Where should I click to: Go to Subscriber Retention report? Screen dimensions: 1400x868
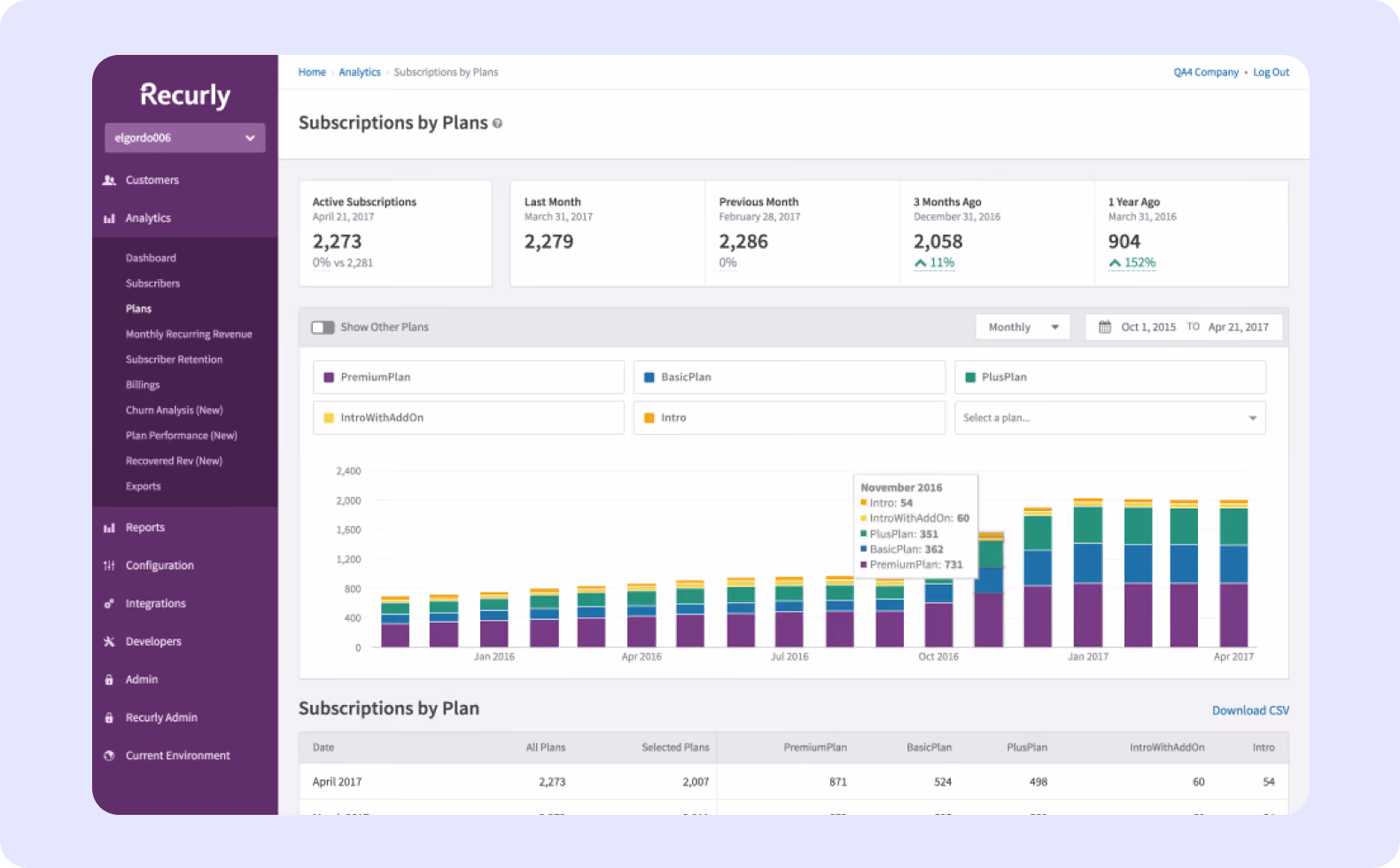[174, 360]
